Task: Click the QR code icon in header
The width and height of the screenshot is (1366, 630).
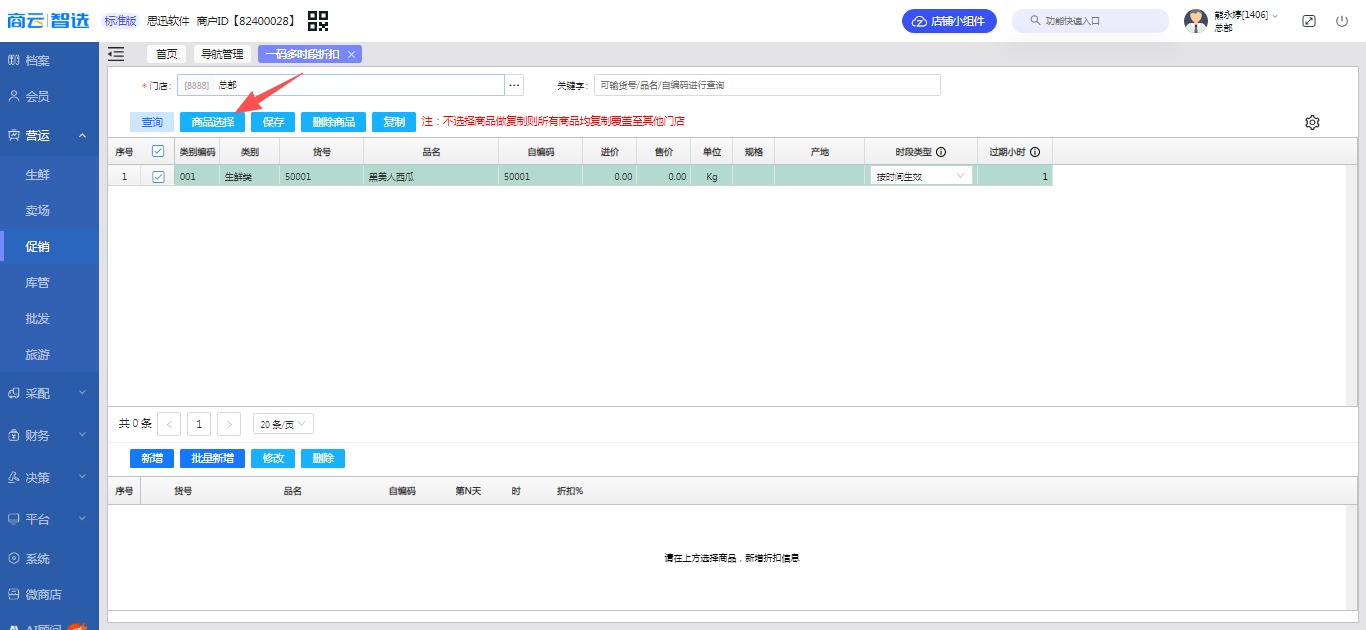Action: [x=318, y=20]
